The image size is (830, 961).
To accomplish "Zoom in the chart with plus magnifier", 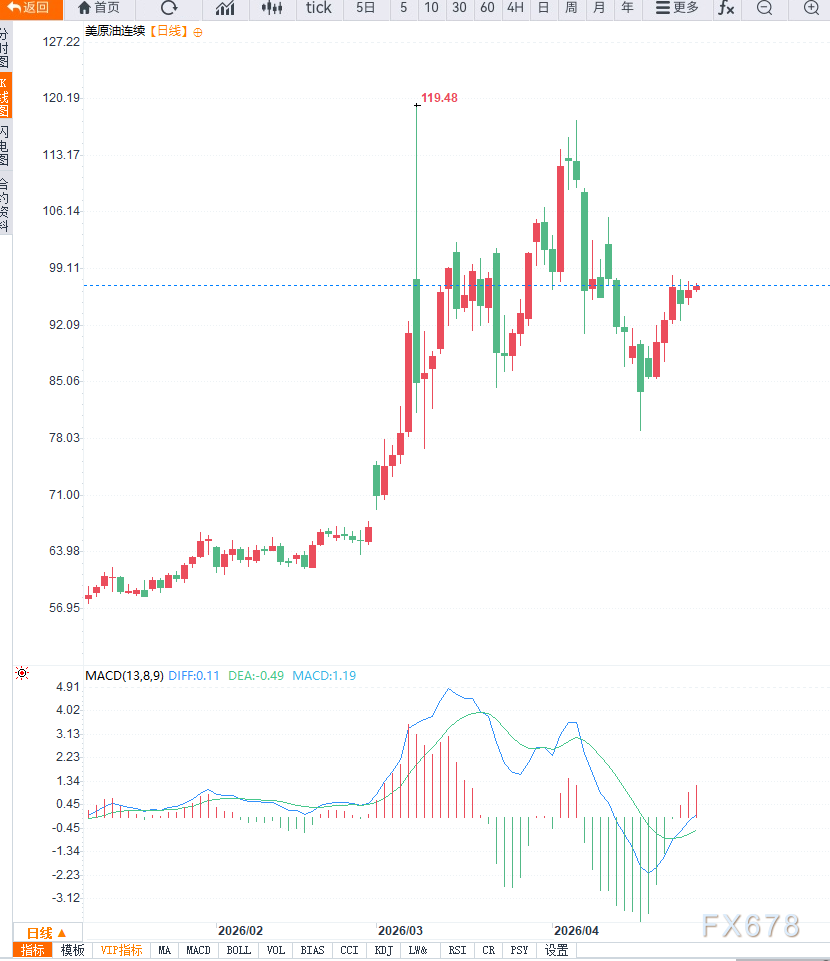I will 811,8.
